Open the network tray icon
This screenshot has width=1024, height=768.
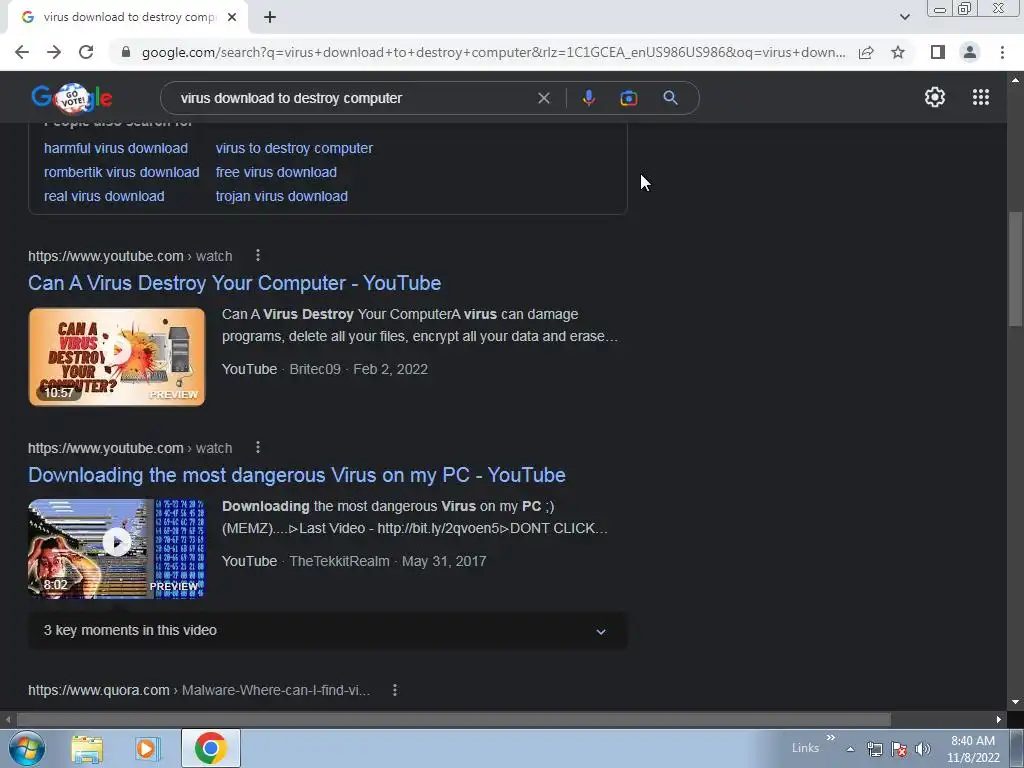click(x=874, y=749)
